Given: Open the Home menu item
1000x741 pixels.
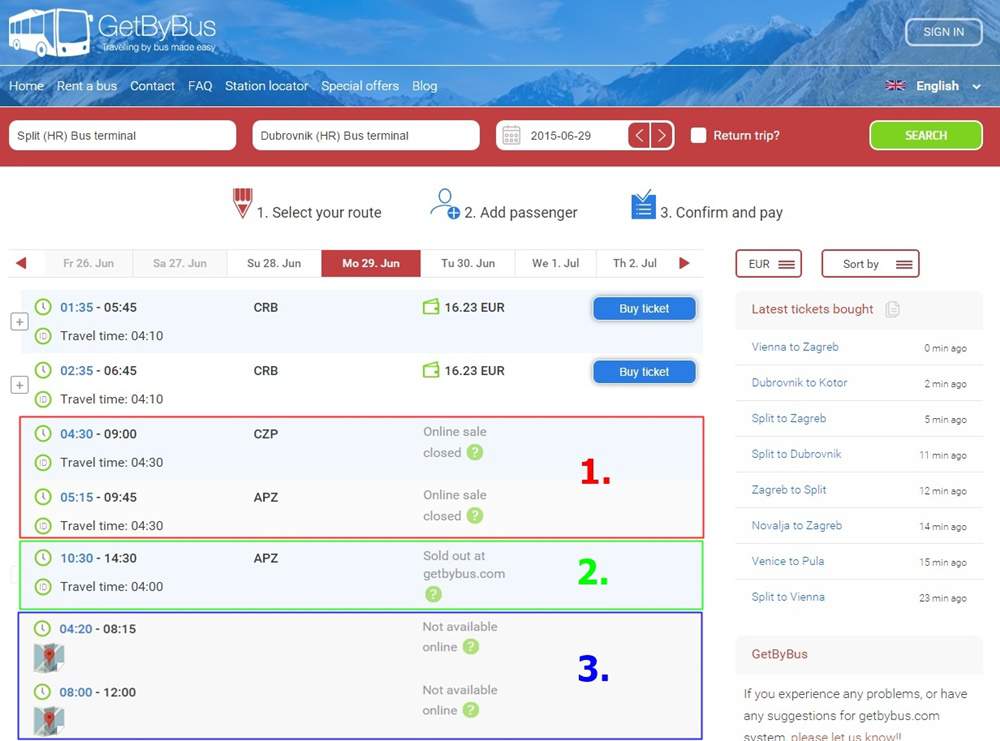Looking at the screenshot, I should click(26, 86).
